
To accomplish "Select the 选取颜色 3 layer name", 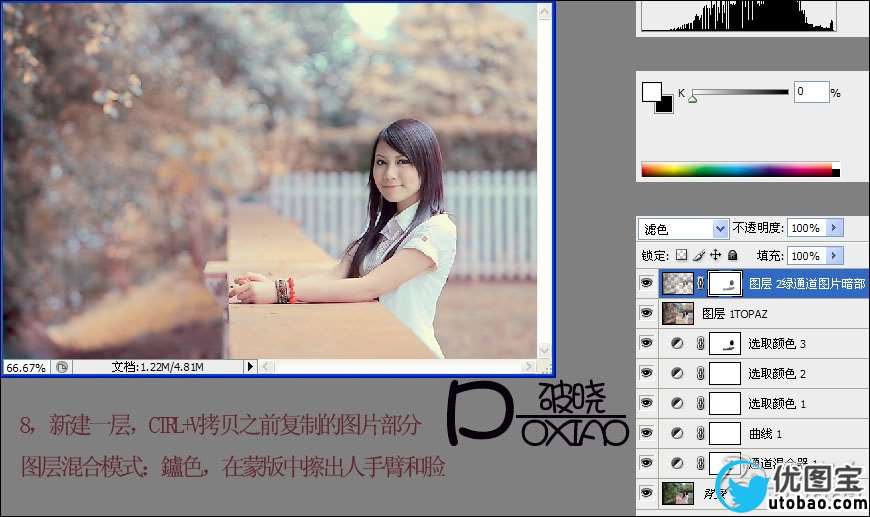I will coord(777,344).
